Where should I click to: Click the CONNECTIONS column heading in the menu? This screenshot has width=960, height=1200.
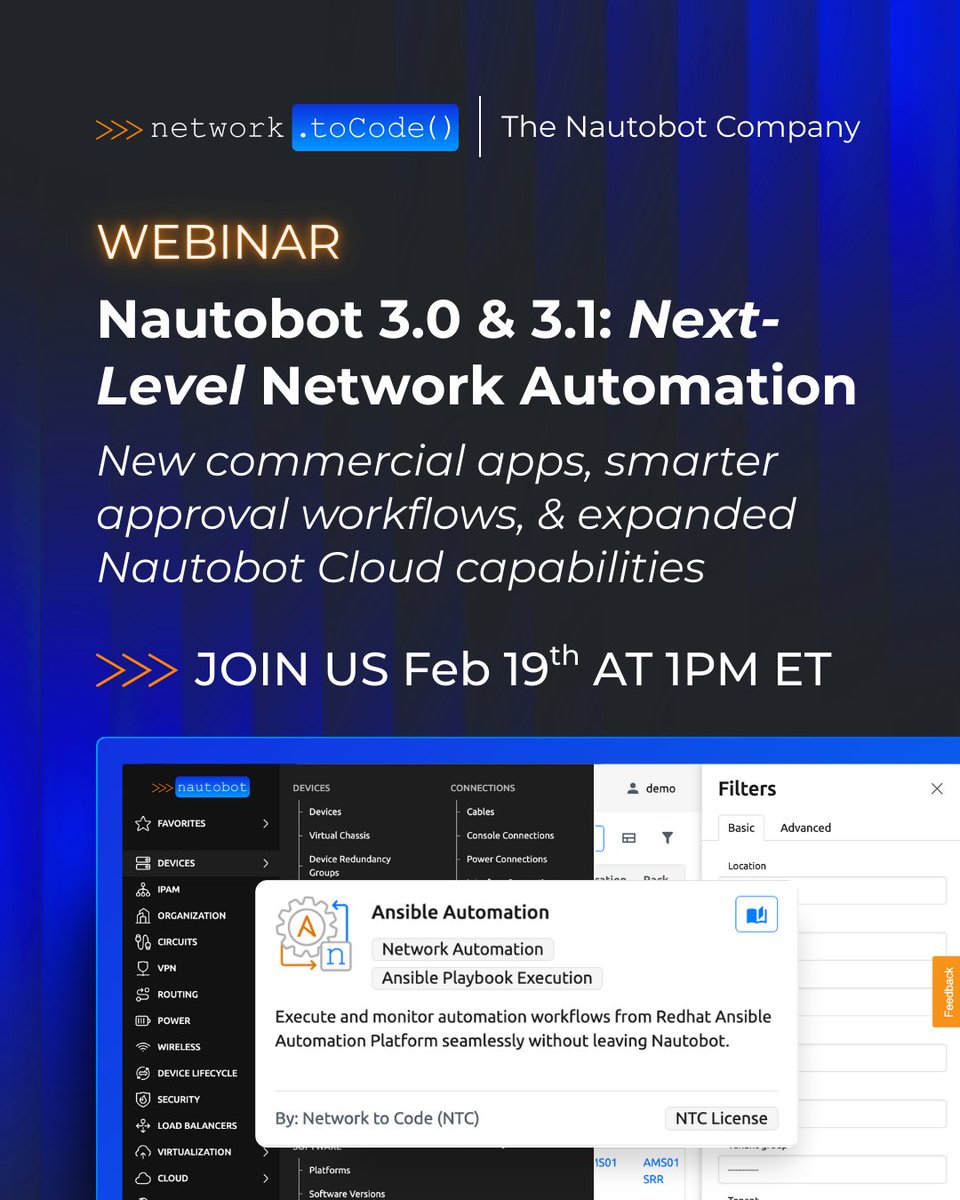[483, 788]
